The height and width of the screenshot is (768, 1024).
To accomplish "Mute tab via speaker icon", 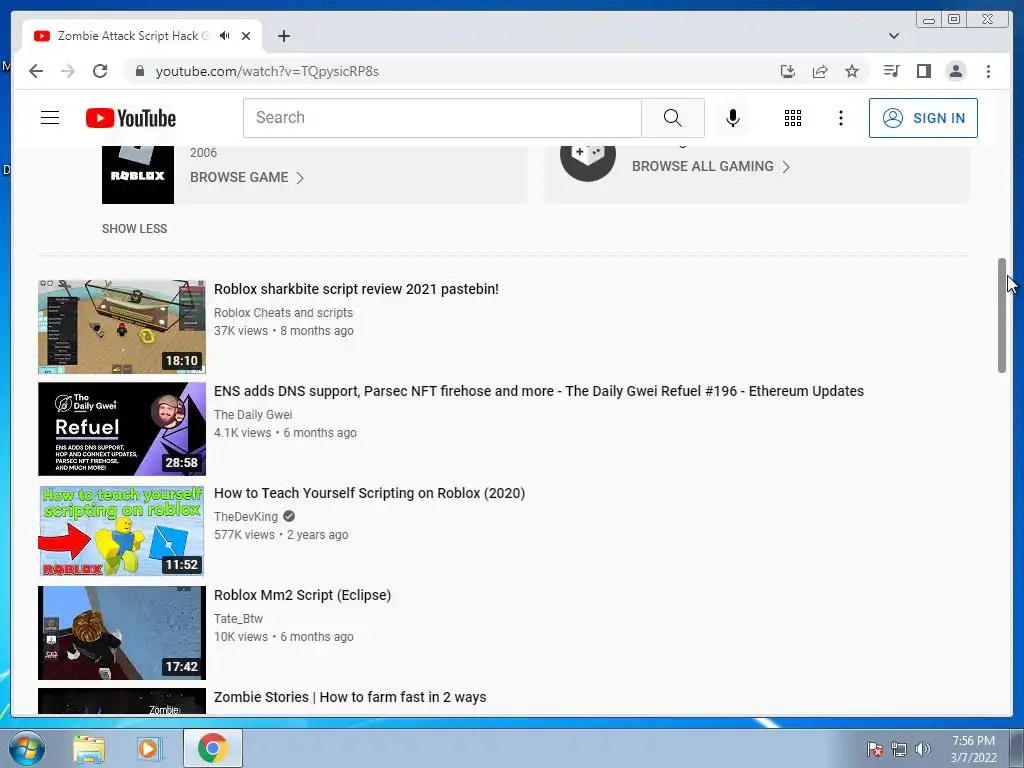I will click(225, 36).
